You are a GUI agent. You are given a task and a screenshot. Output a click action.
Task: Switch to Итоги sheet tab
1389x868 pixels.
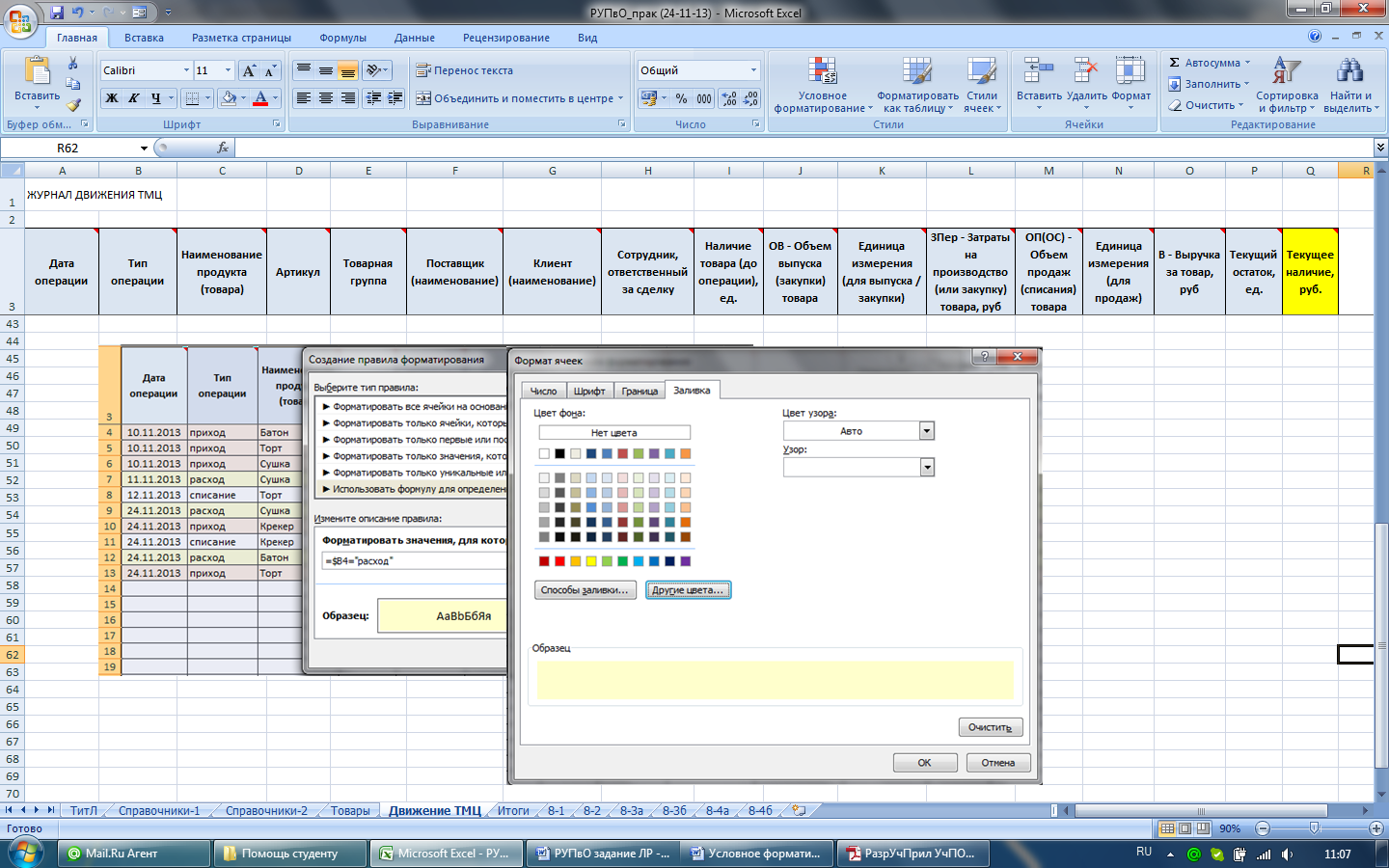pyautogui.click(x=513, y=811)
